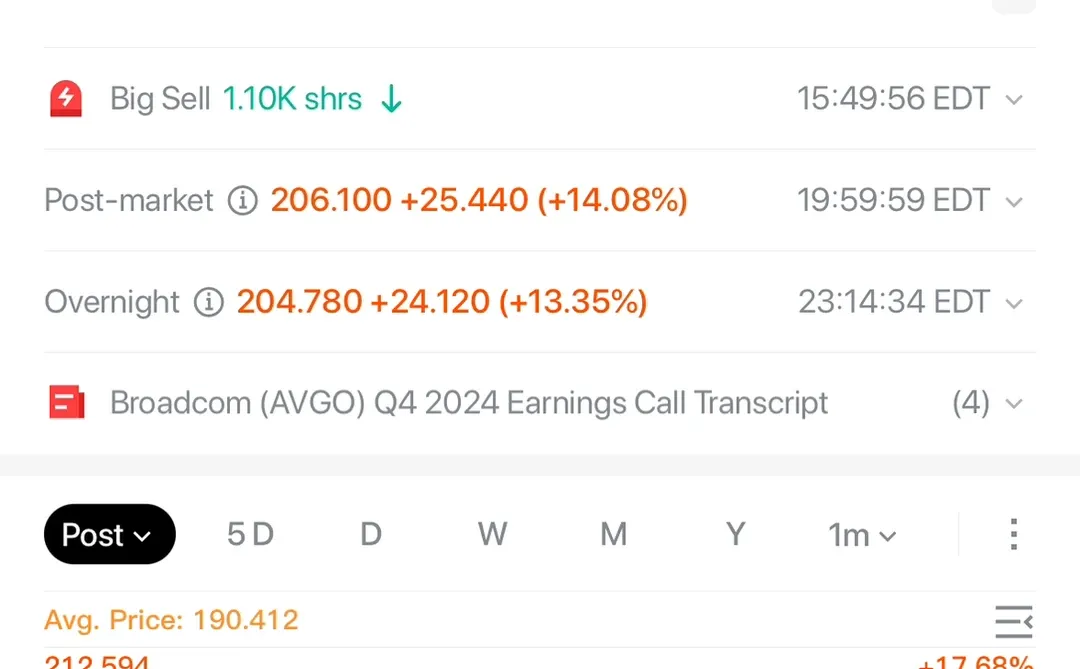The width and height of the screenshot is (1080, 669).
Task: Switch to the D daily chart tab
Action: [371, 535]
